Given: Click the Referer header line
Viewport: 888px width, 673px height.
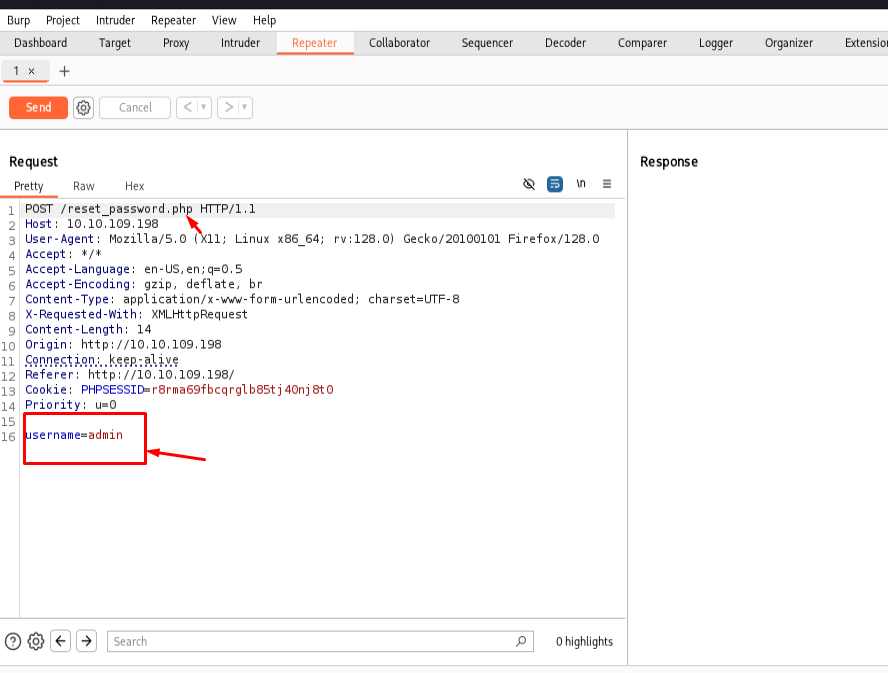Looking at the screenshot, I should (x=130, y=375).
